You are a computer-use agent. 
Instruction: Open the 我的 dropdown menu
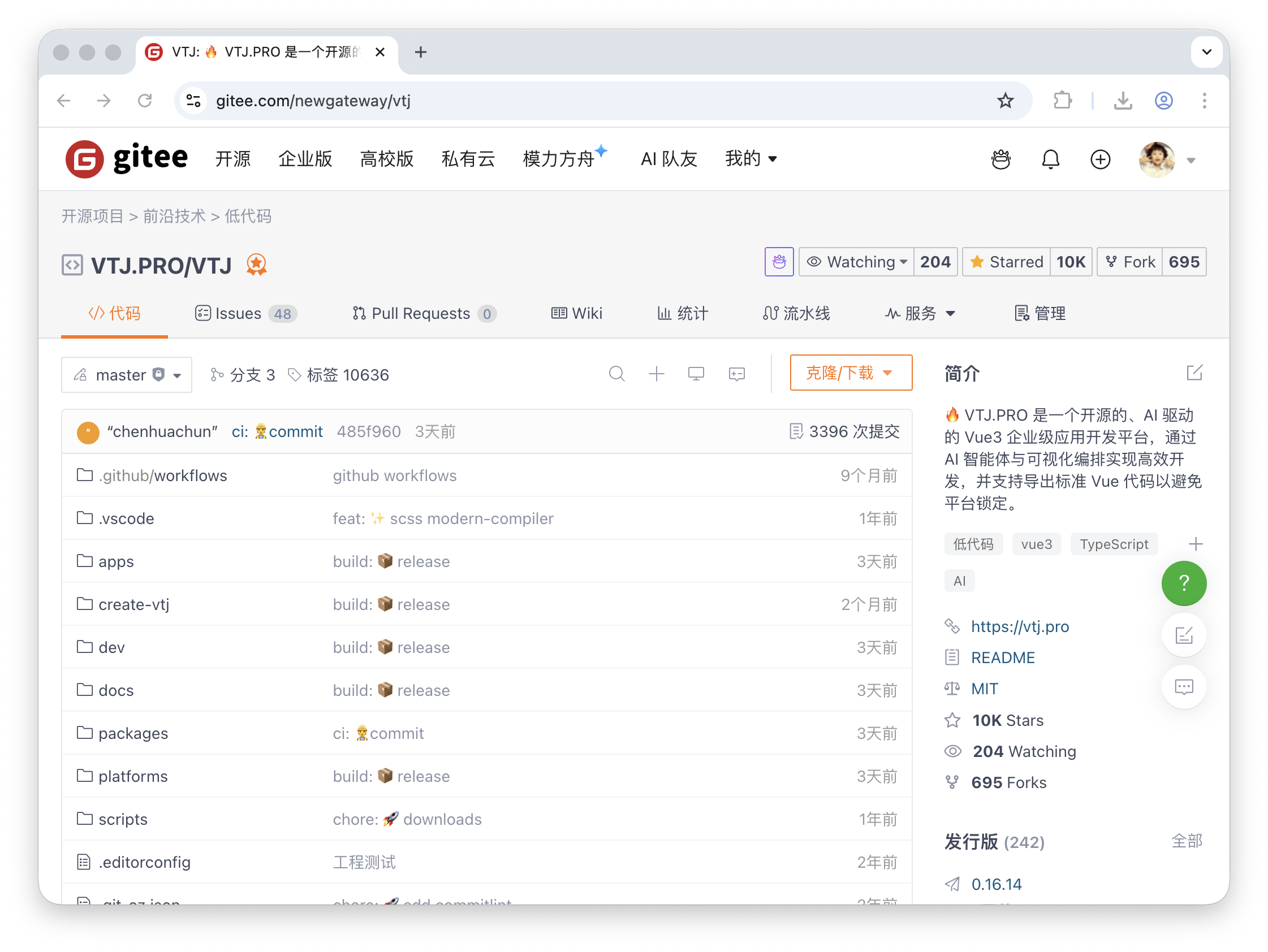pyautogui.click(x=751, y=159)
